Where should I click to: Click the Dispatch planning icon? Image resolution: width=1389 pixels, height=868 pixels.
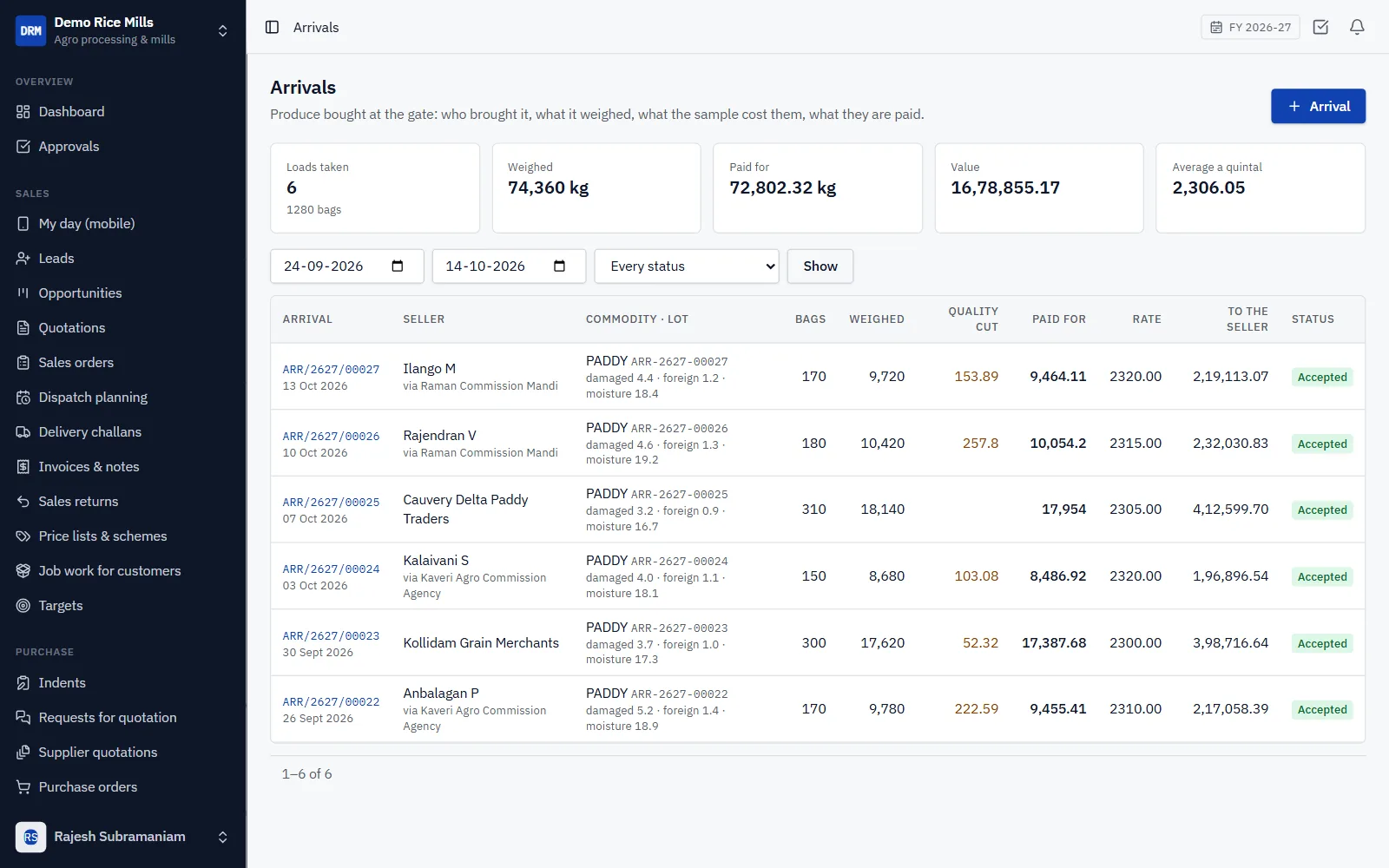pyautogui.click(x=23, y=398)
